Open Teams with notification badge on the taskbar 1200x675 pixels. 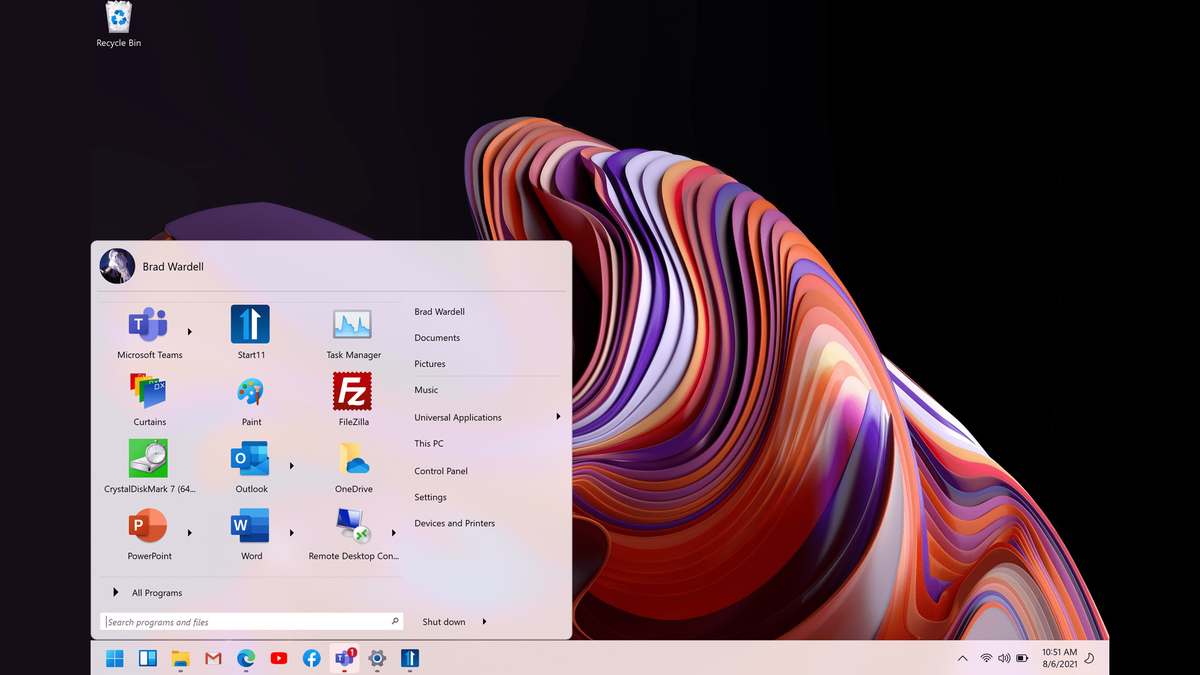[345, 658]
